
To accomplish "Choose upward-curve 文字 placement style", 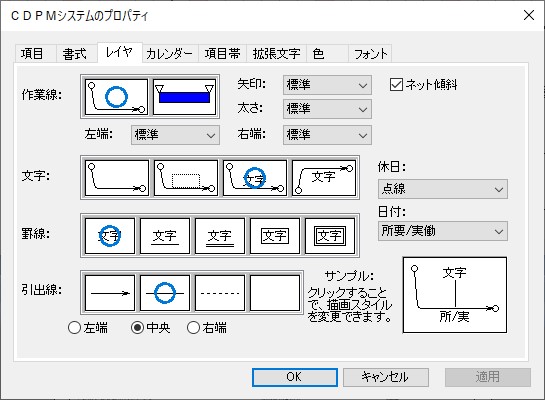I will (x=324, y=178).
